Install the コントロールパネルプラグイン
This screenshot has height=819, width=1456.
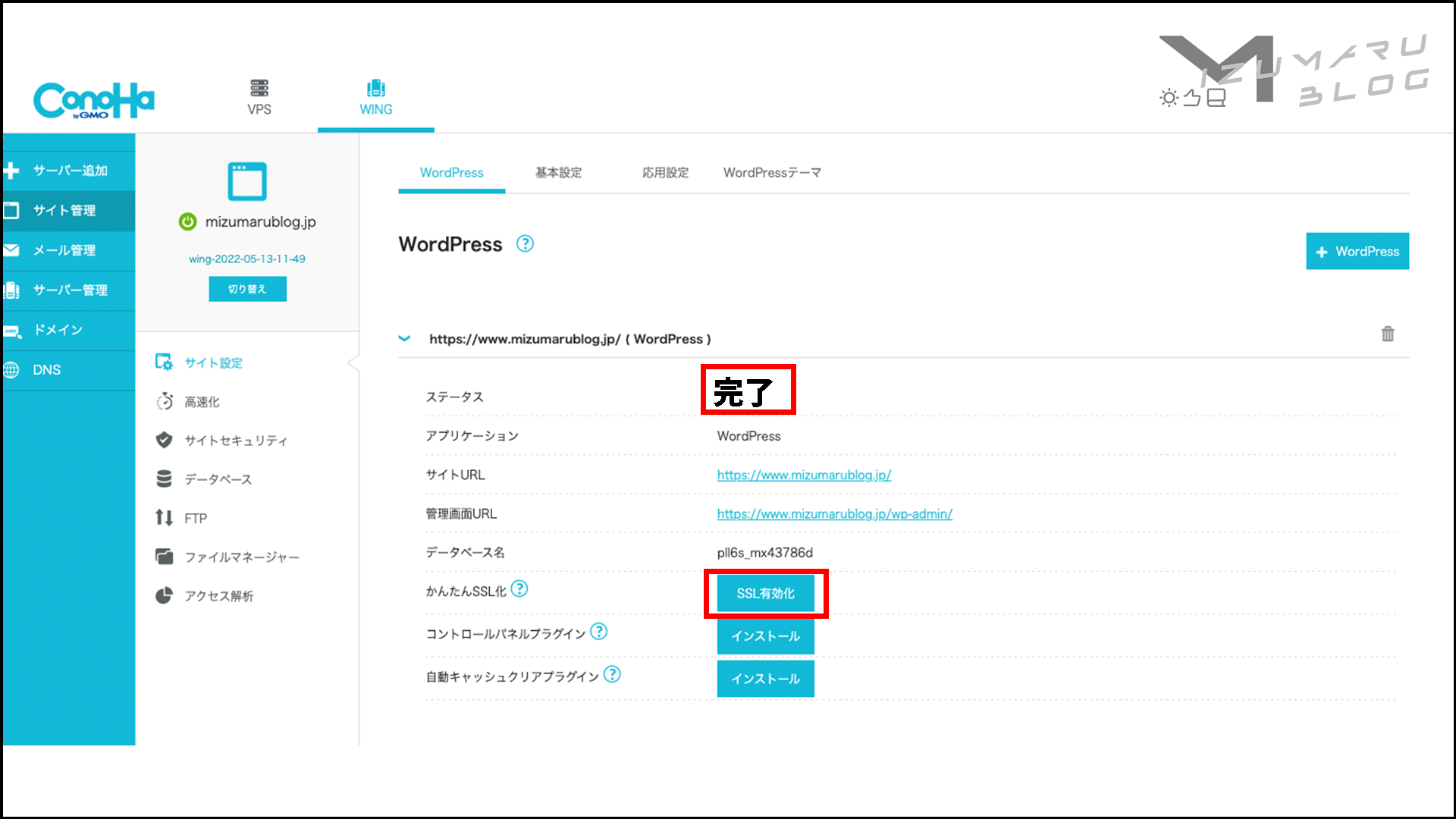(x=766, y=636)
